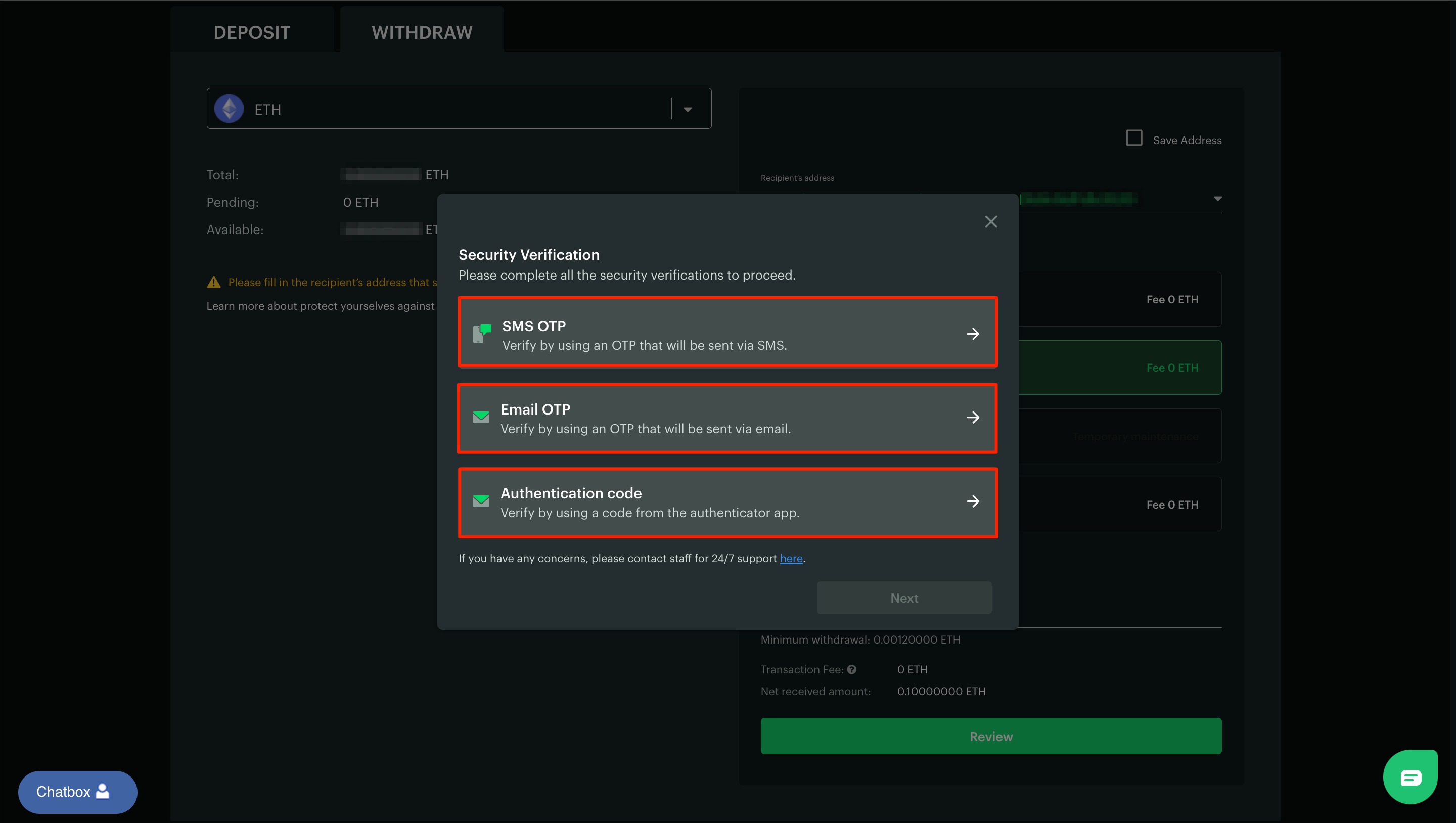Click the arrow on Authentication code row
The image size is (1456, 823).
click(x=973, y=501)
